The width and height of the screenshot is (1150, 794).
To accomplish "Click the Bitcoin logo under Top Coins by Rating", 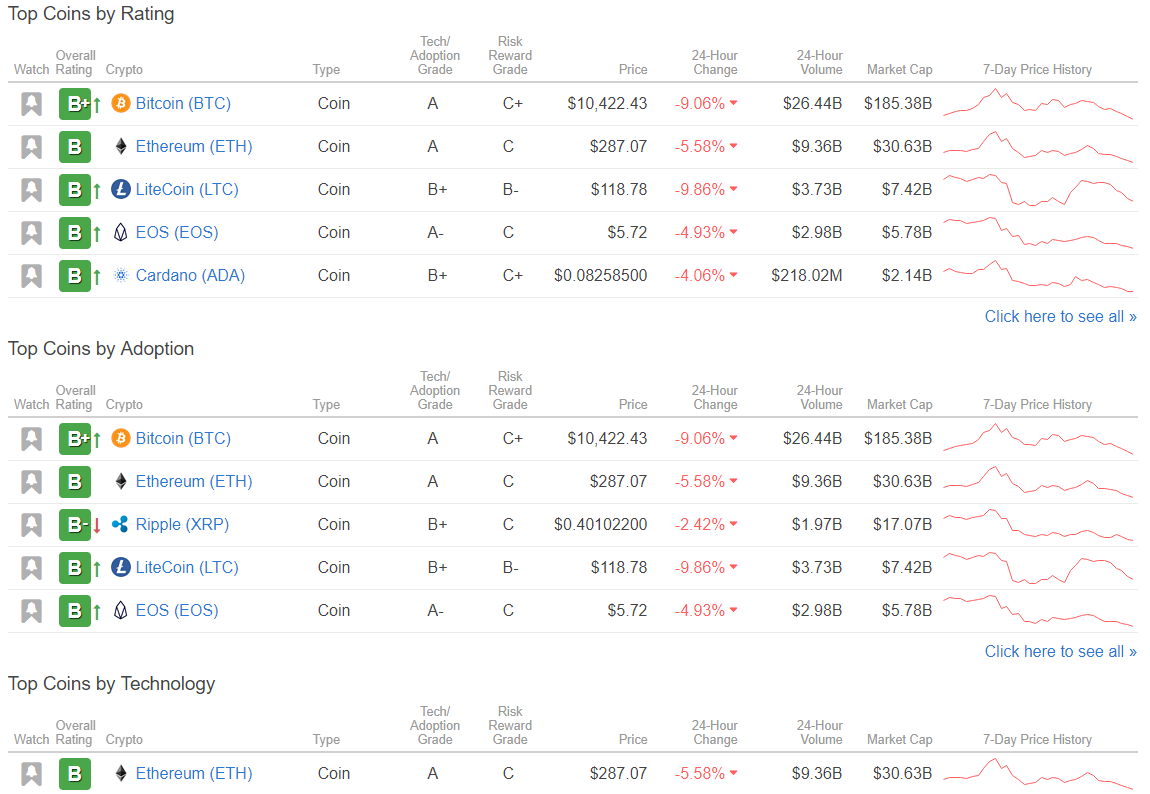I will tap(121, 104).
